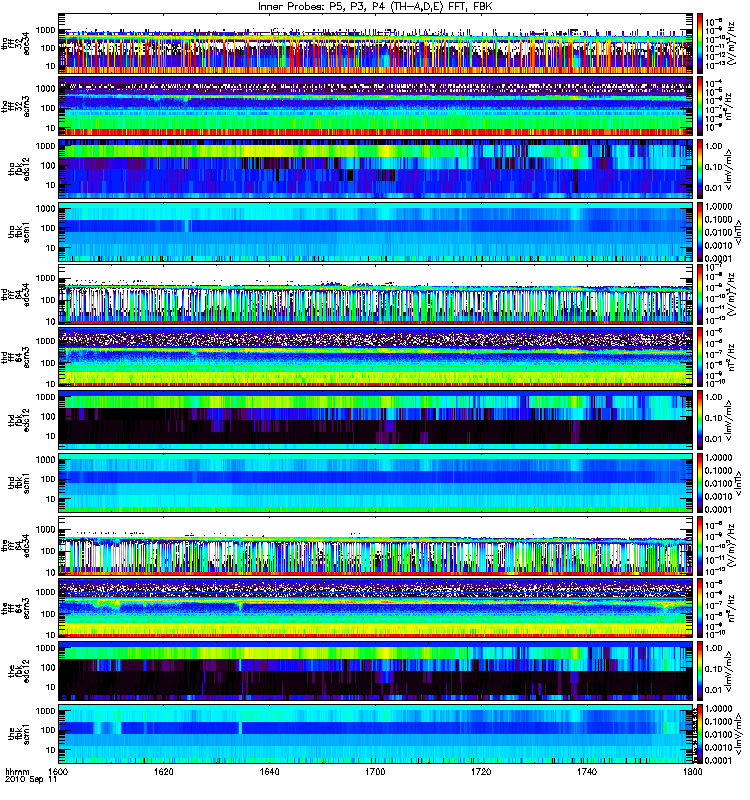Screen dimensions: 750x800
Task: Click the color bar of thd fff scm3 panel
Action: pyautogui.click(x=700, y=357)
